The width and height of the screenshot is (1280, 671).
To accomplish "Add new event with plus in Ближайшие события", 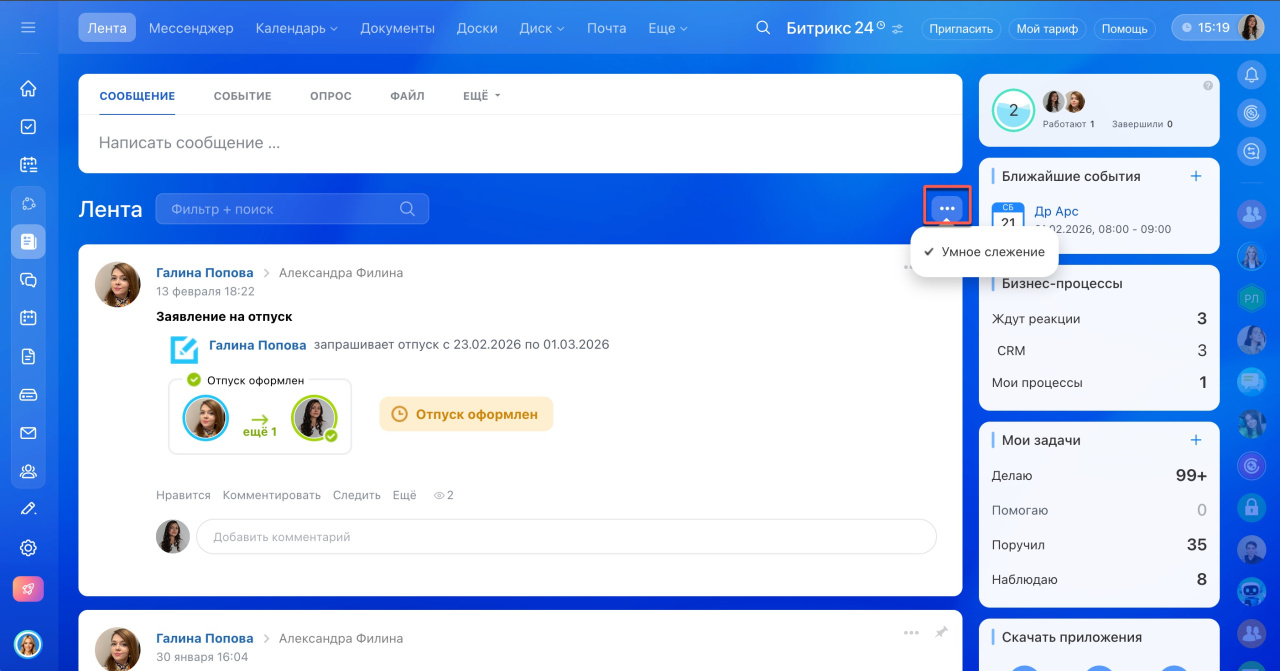I will tap(1195, 176).
